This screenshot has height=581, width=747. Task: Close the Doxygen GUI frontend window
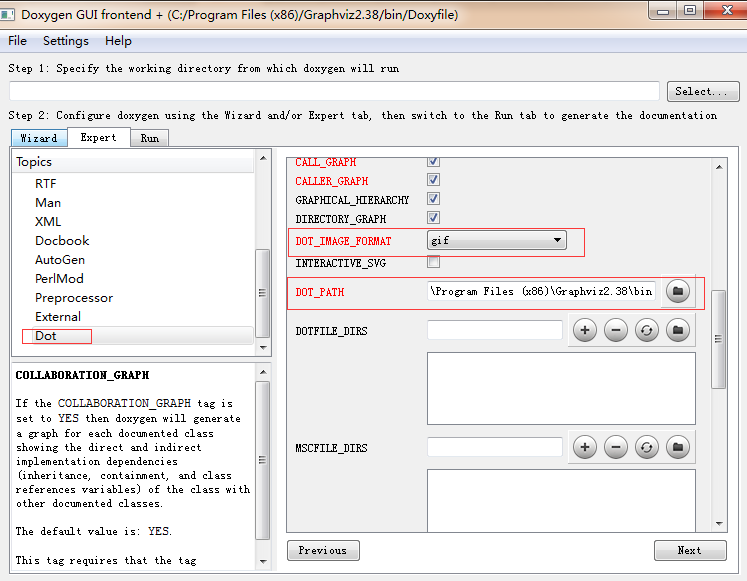726,10
